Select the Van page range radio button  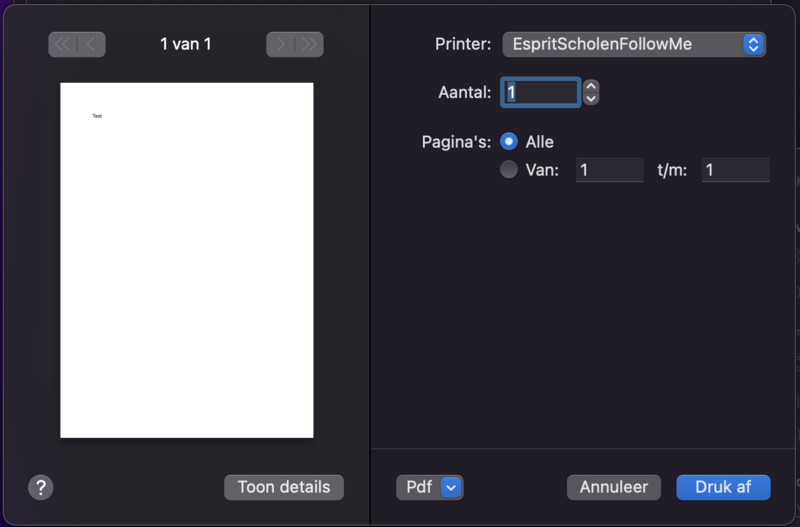(x=509, y=170)
